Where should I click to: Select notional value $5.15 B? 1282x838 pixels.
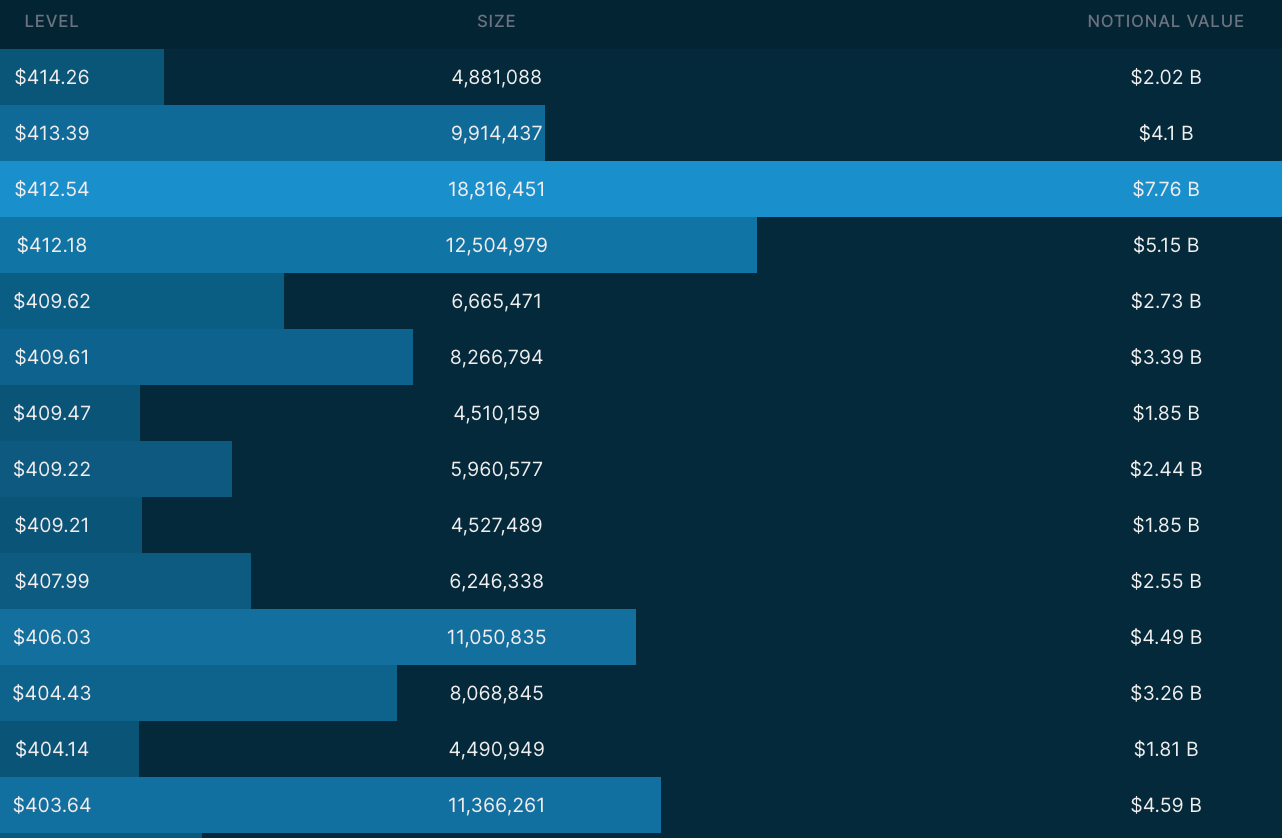(1166, 245)
